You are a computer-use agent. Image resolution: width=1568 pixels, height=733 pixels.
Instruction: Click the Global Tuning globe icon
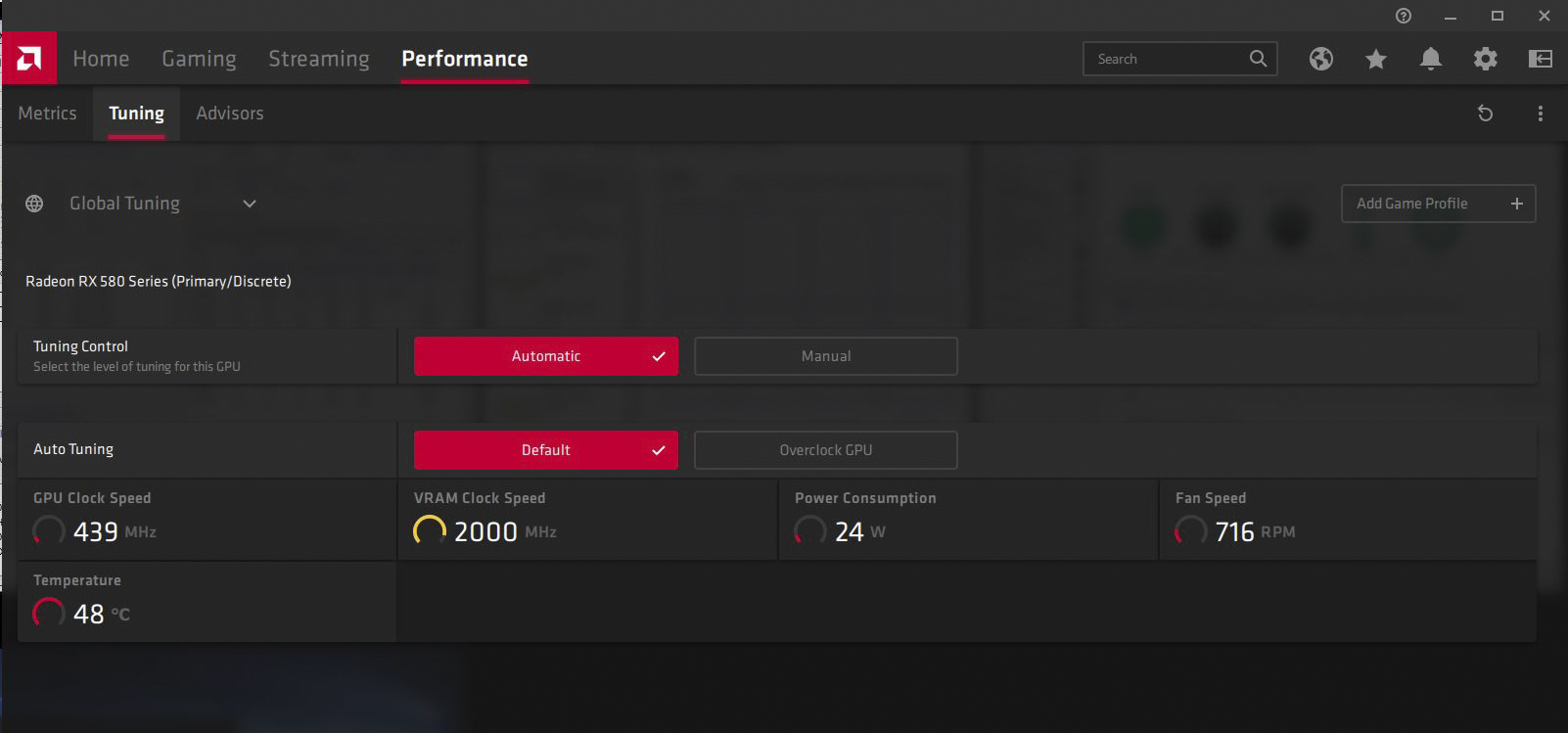coord(34,204)
